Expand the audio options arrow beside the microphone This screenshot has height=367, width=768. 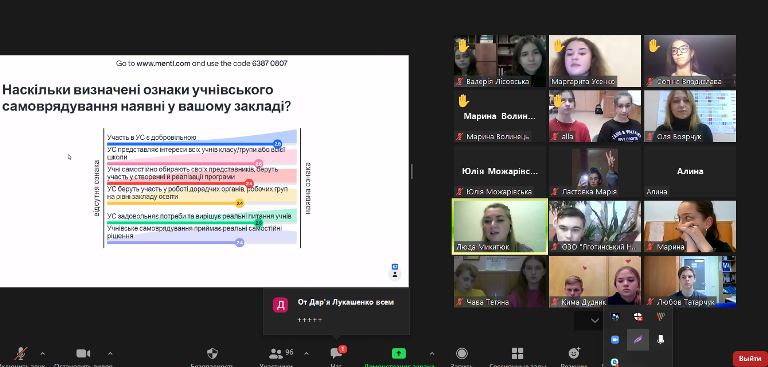click(x=43, y=353)
